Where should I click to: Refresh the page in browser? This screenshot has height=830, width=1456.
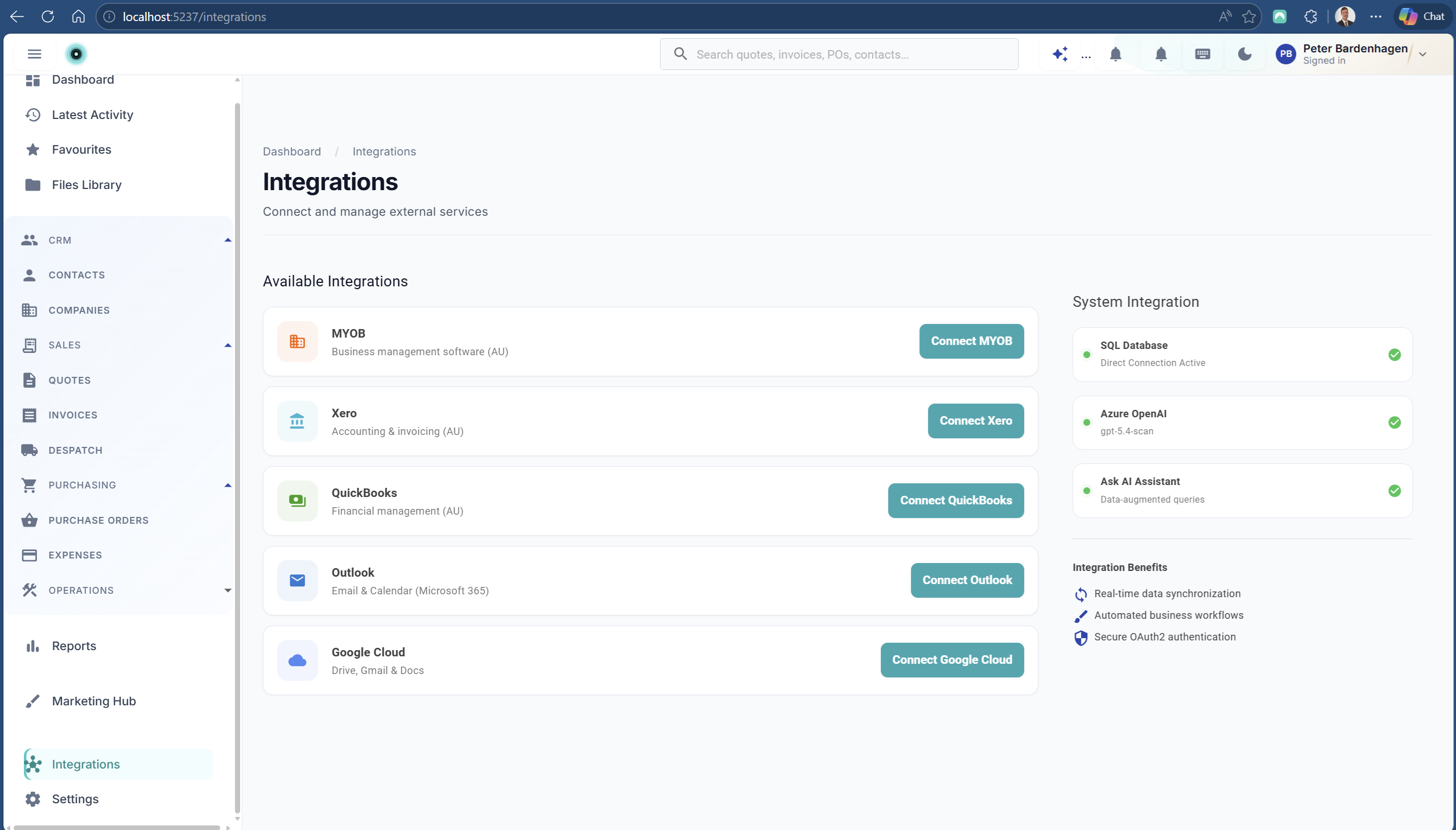point(48,17)
